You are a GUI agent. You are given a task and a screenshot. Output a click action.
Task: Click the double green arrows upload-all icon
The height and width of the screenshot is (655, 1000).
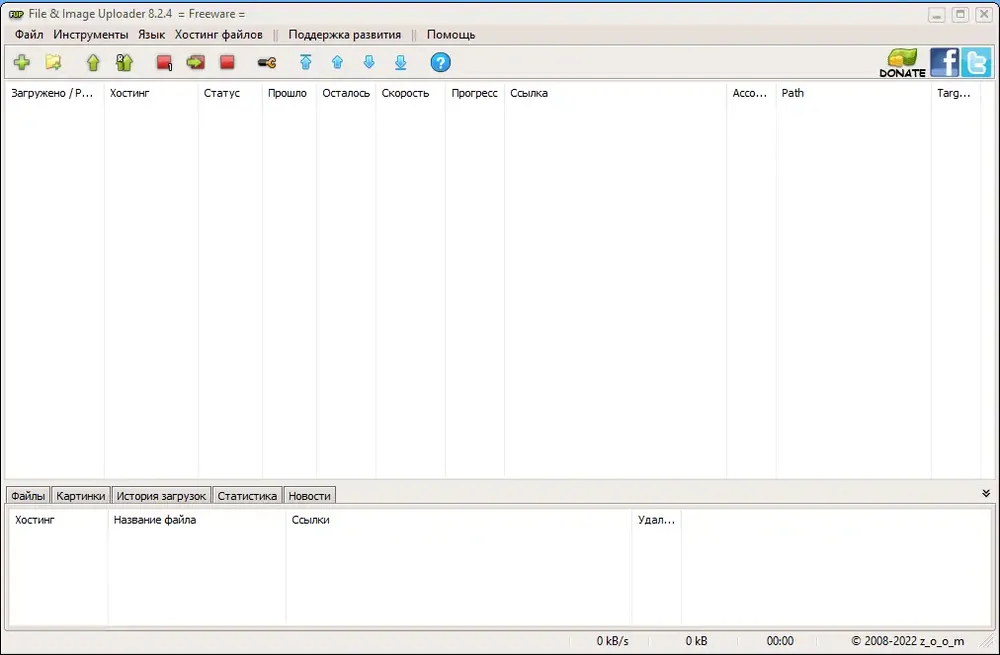[x=124, y=62]
